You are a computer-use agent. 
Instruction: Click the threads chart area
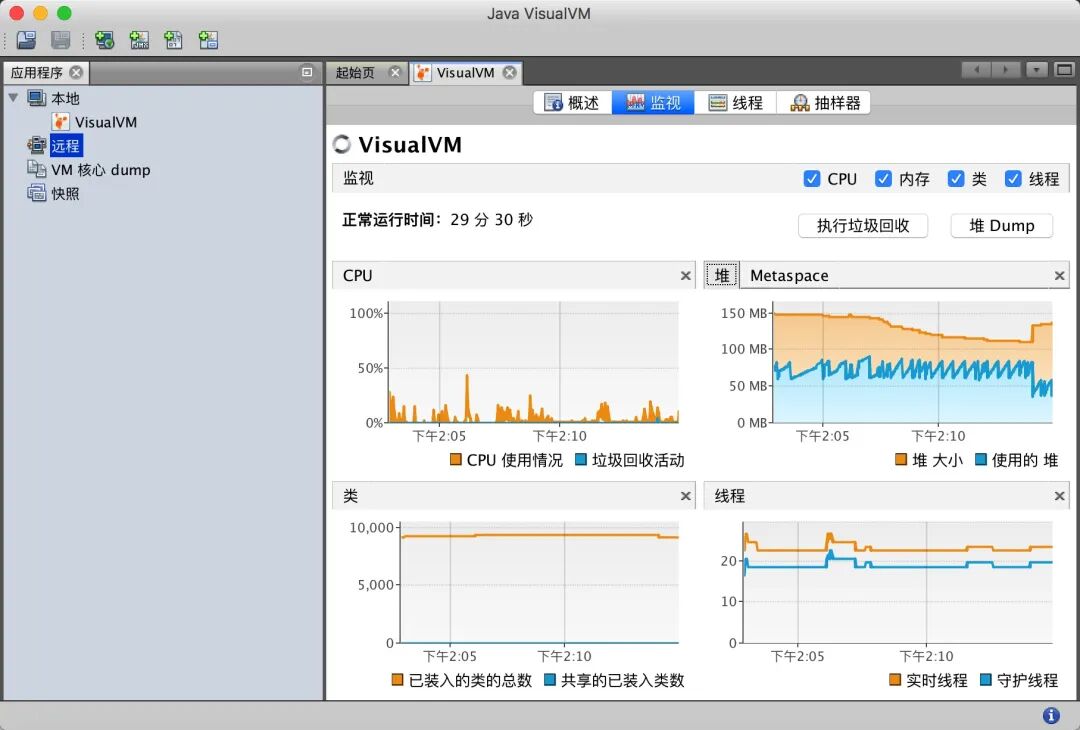coord(897,582)
